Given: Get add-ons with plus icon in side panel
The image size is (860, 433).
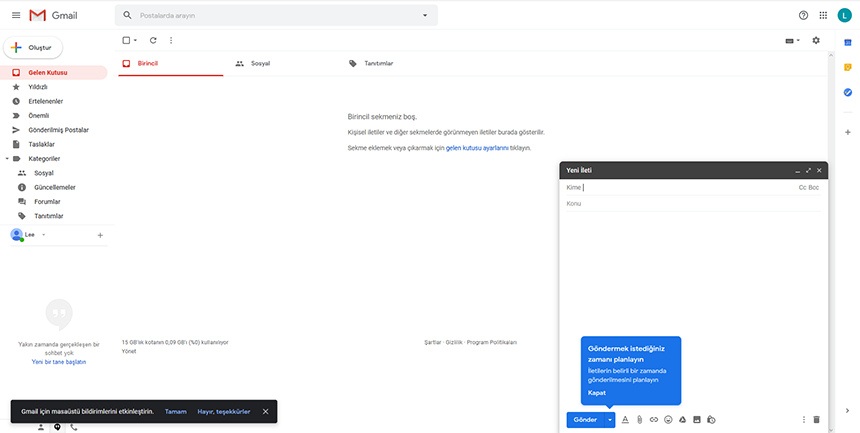Looking at the screenshot, I should pyautogui.click(x=847, y=132).
